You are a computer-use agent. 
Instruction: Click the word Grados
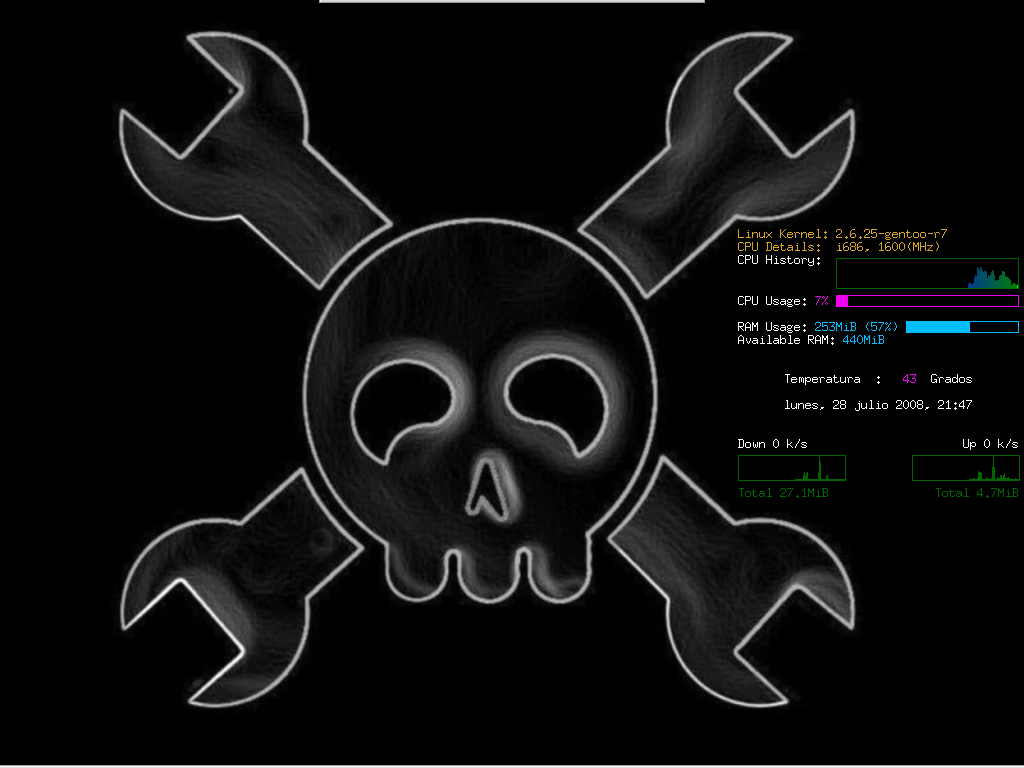tap(951, 379)
